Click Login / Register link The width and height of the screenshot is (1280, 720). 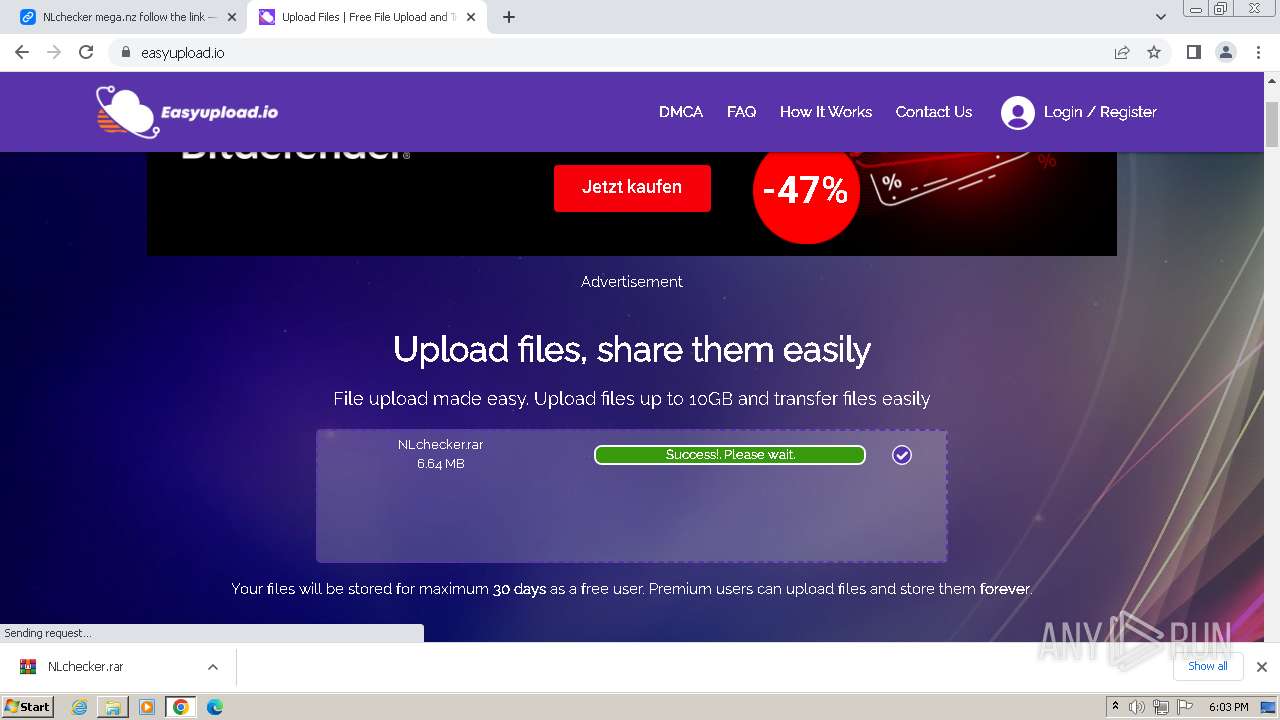pyautogui.click(x=1100, y=112)
